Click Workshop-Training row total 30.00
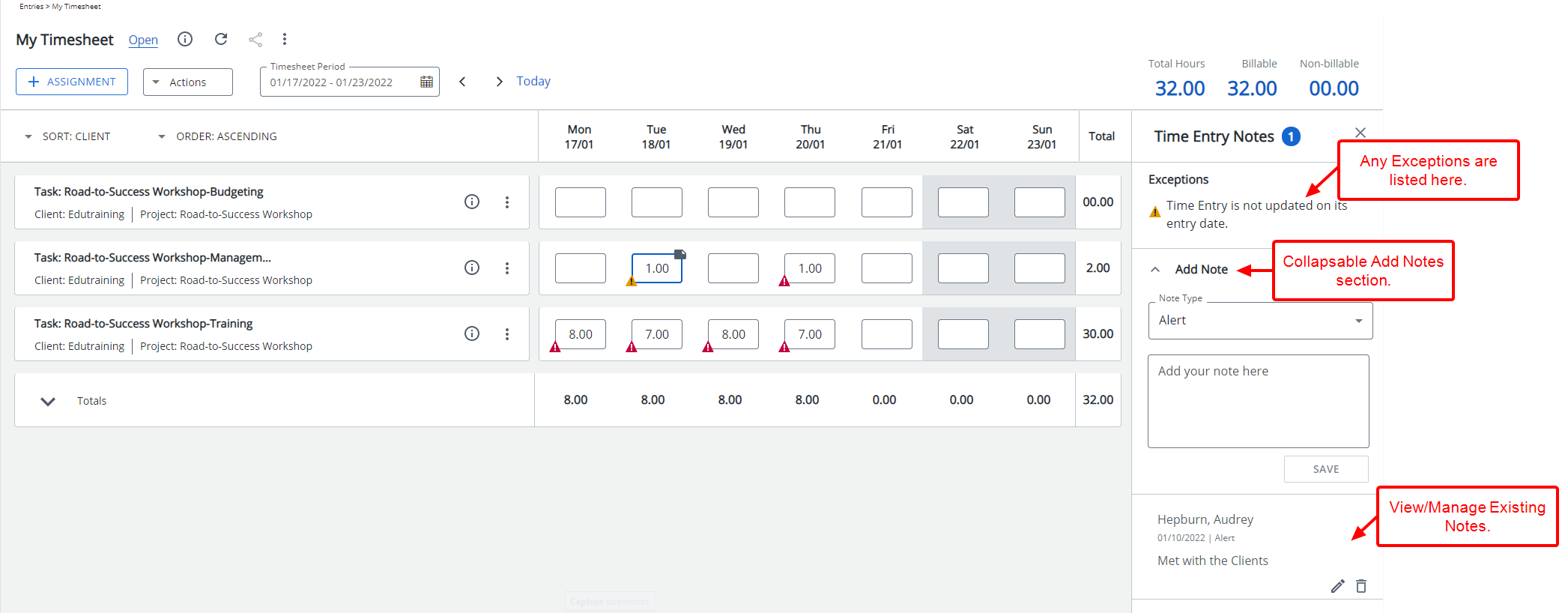 [1098, 333]
